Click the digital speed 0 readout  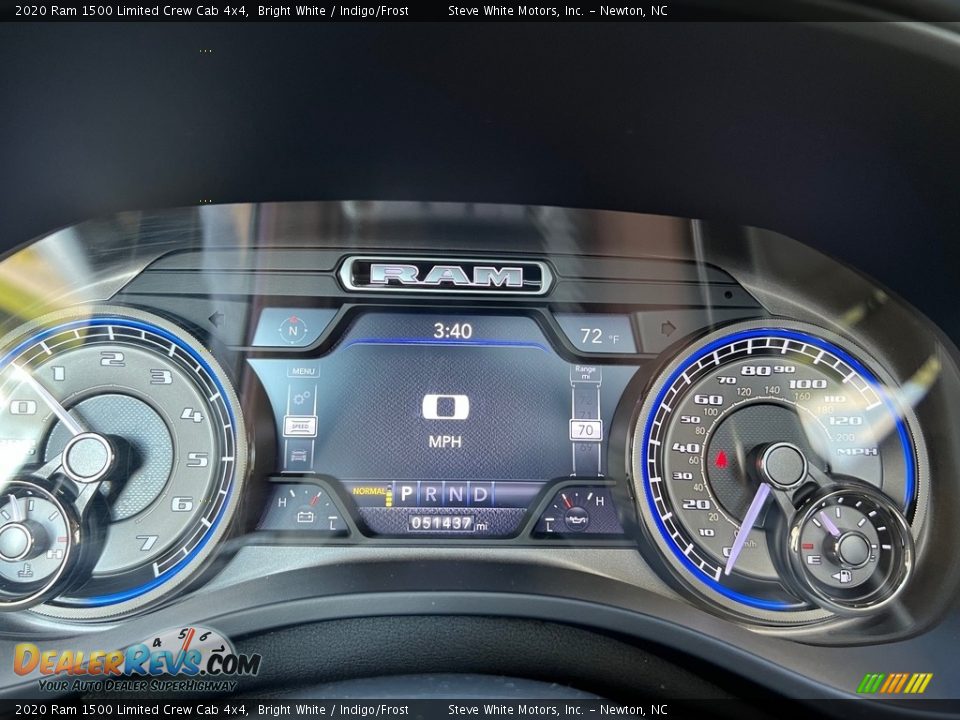click(446, 407)
